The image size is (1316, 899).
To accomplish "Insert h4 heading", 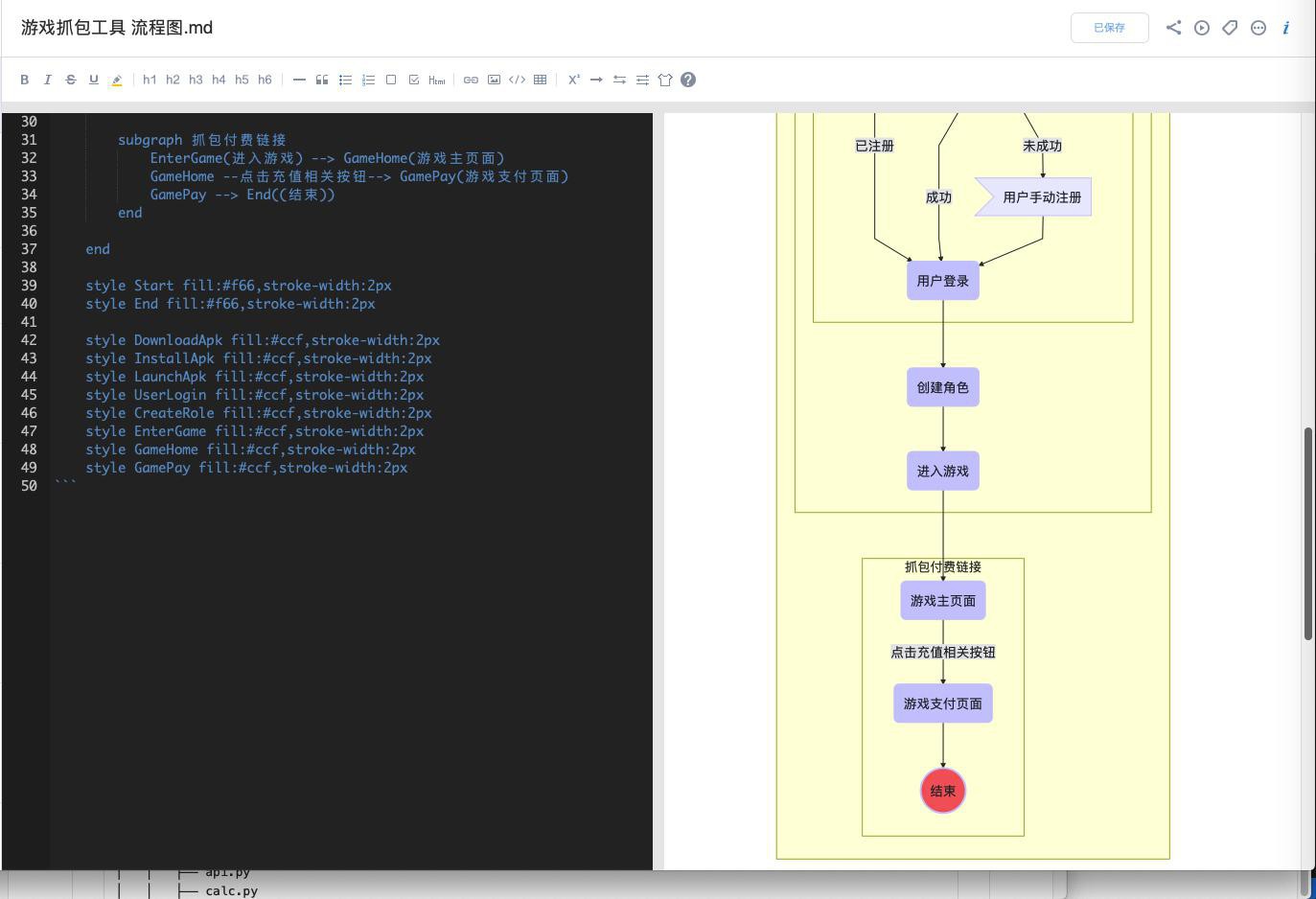I will (219, 80).
